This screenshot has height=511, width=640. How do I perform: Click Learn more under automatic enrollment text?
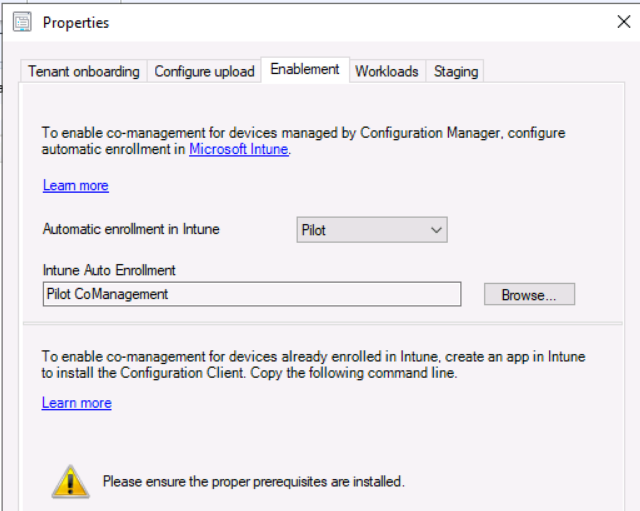click(76, 186)
